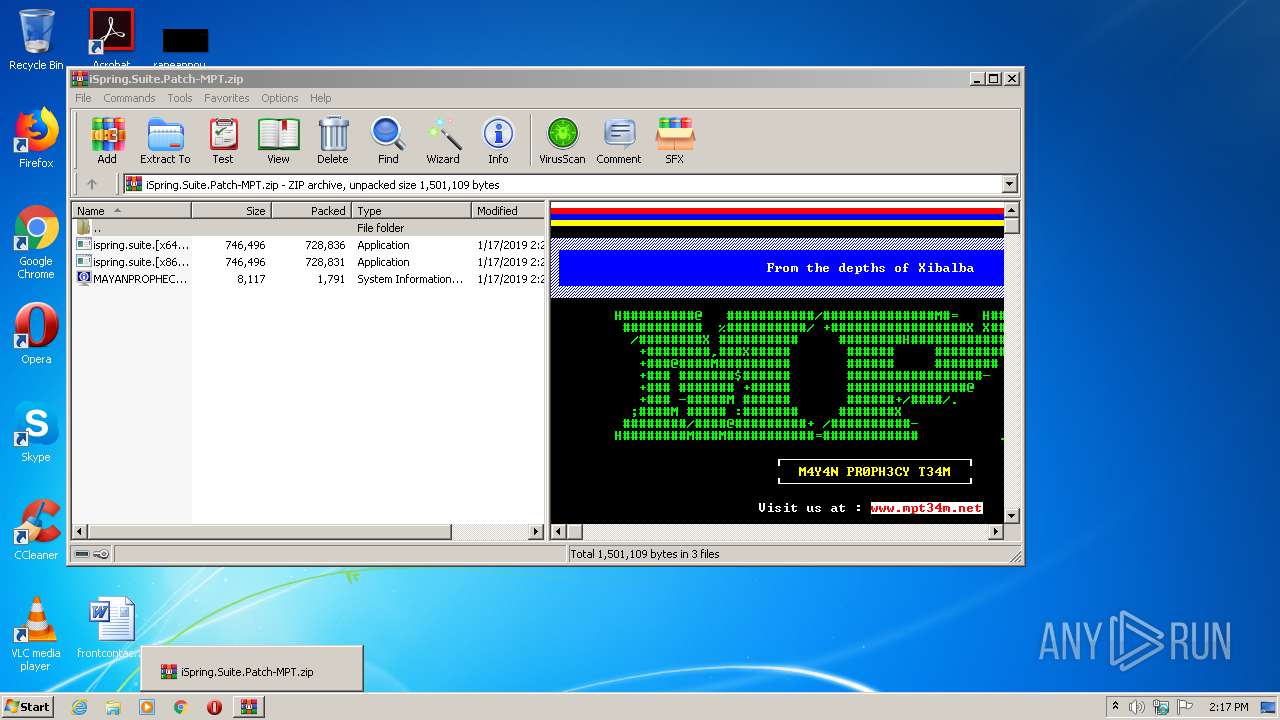Sort file list by Size column
Screen dimensions: 1280x720
[x=232, y=210]
